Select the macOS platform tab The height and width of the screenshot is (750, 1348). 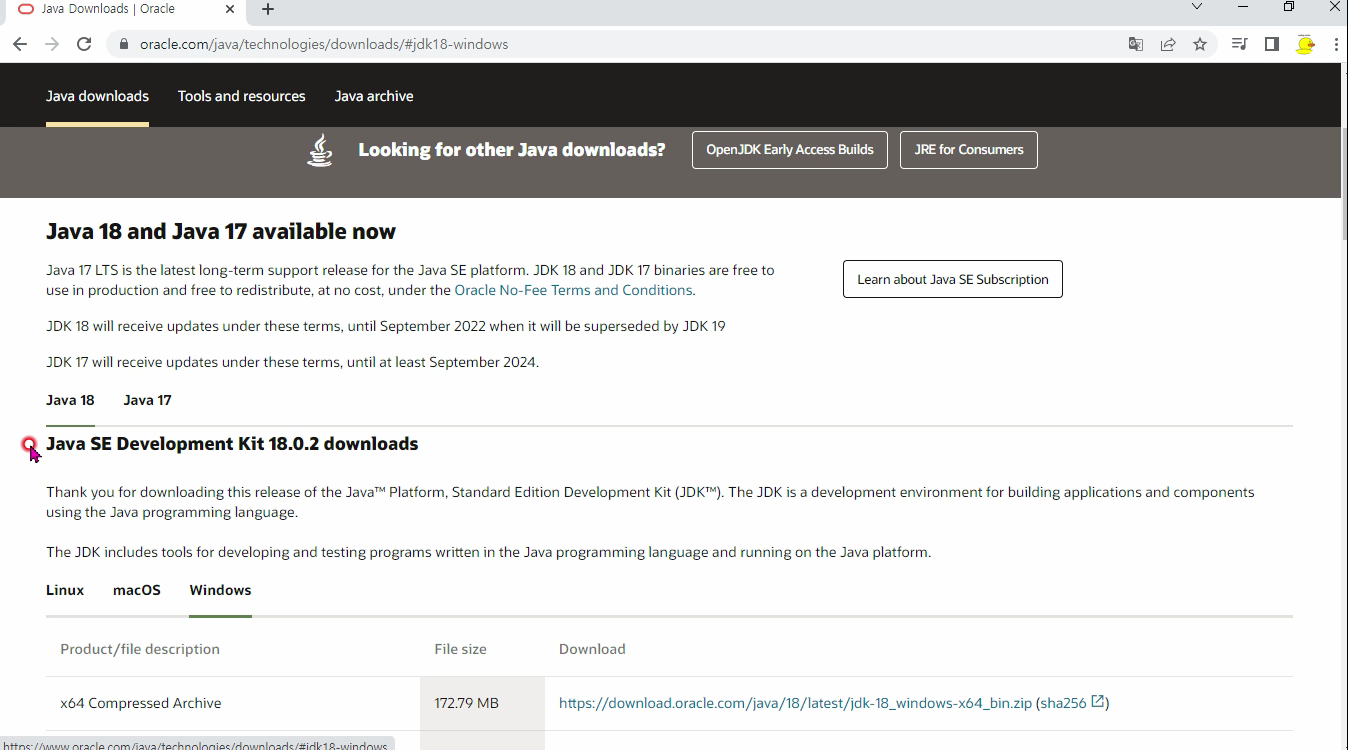click(x=137, y=590)
